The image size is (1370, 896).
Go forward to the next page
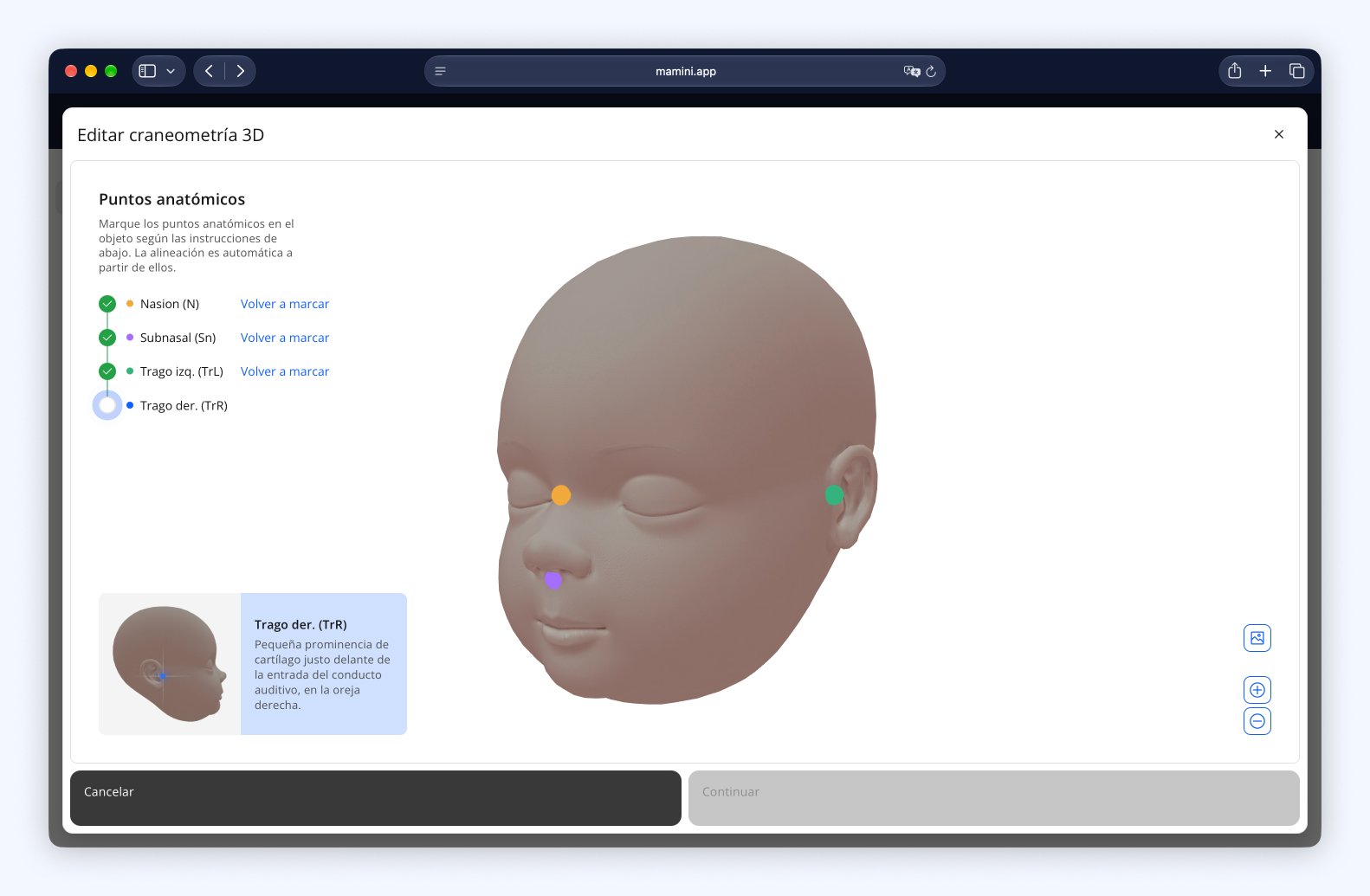[241, 71]
